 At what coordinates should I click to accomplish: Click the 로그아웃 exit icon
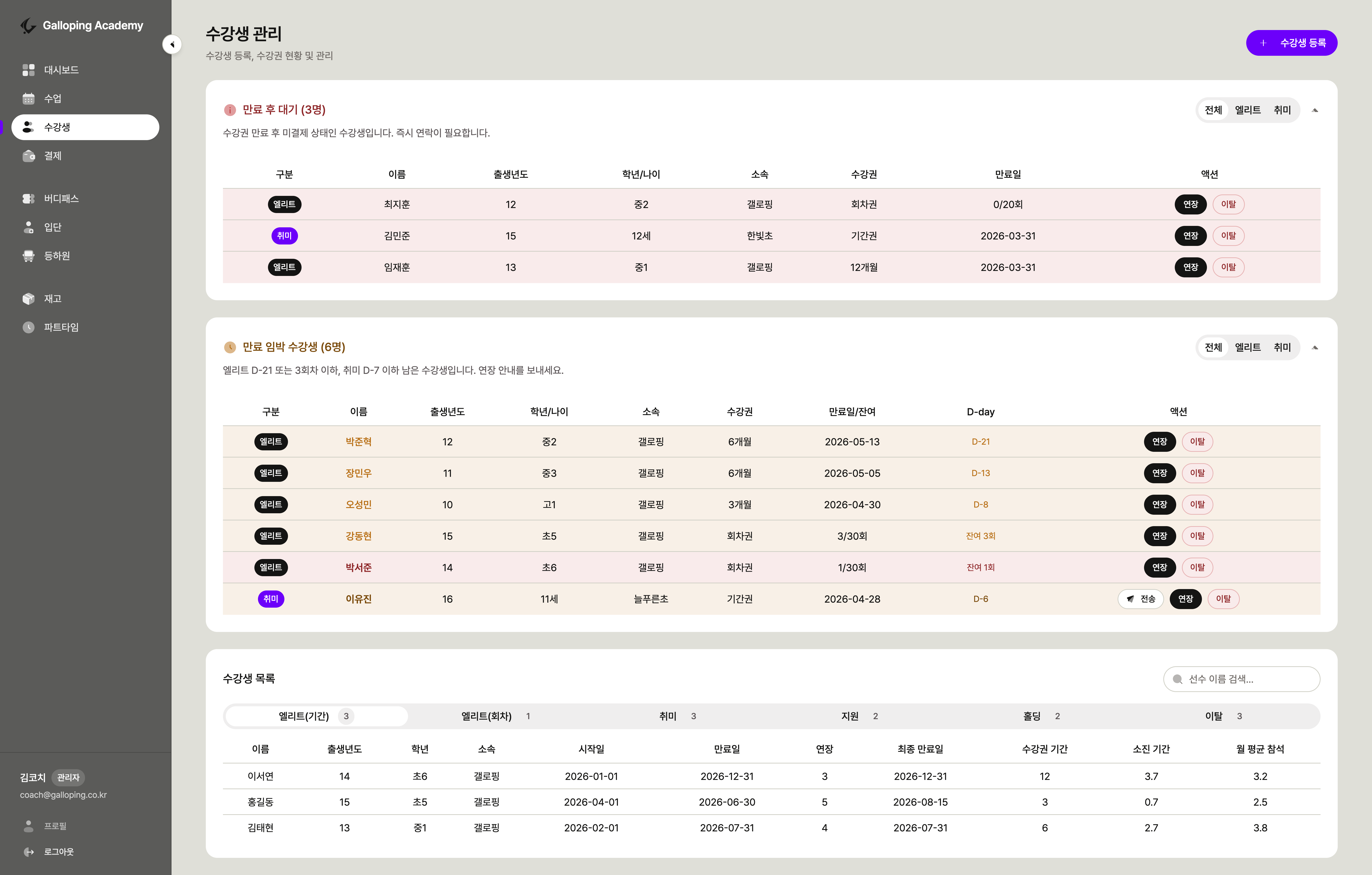click(x=29, y=852)
